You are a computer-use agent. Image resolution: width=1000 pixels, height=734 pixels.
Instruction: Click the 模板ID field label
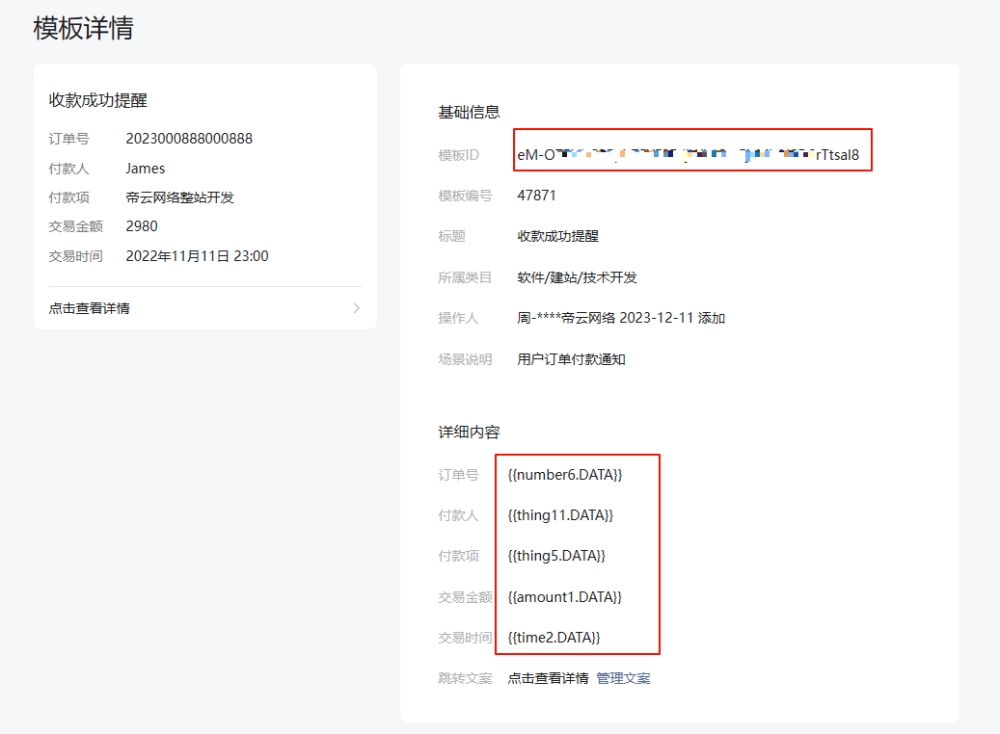coord(459,155)
